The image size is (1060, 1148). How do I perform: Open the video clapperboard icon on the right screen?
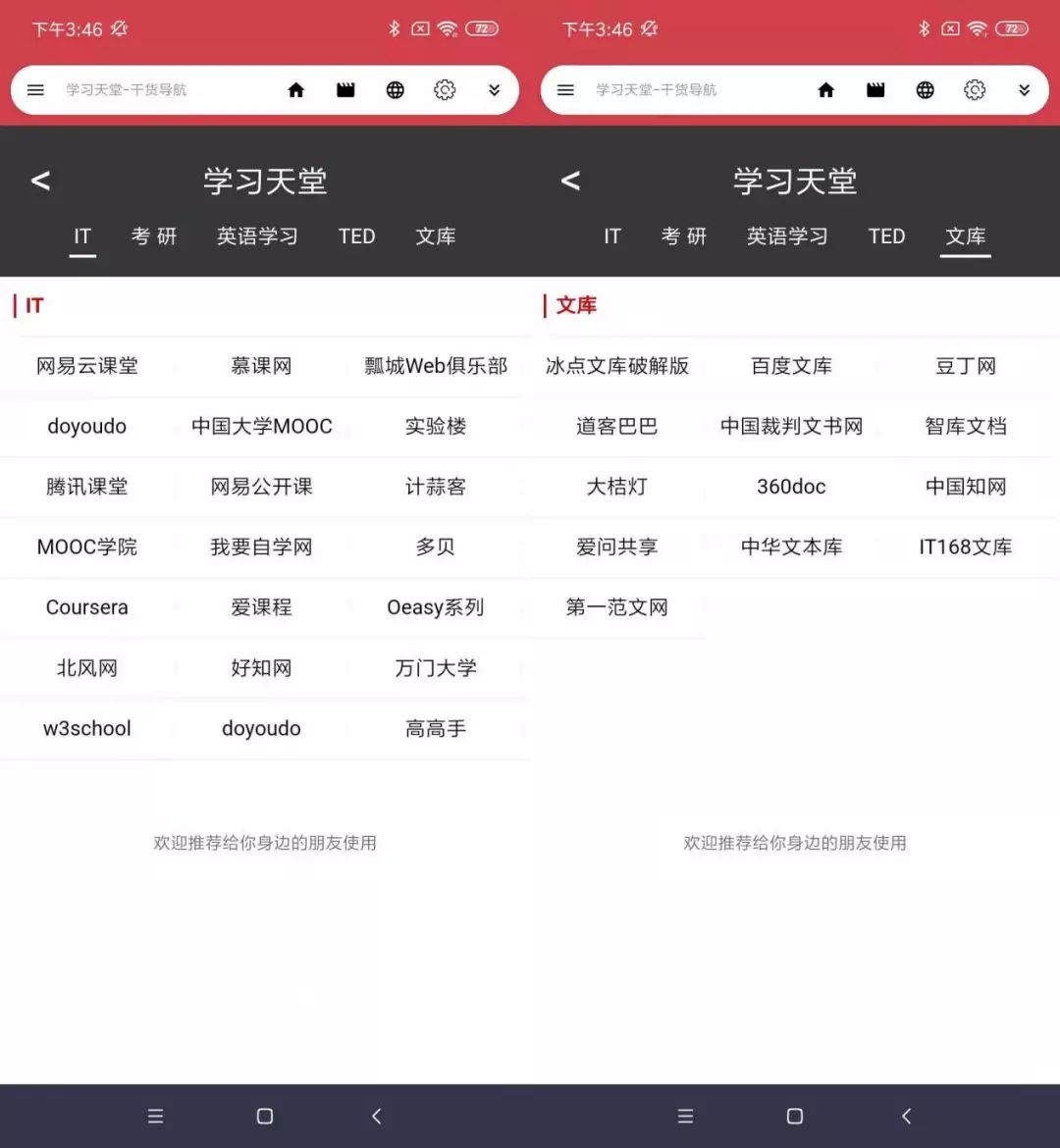click(875, 90)
